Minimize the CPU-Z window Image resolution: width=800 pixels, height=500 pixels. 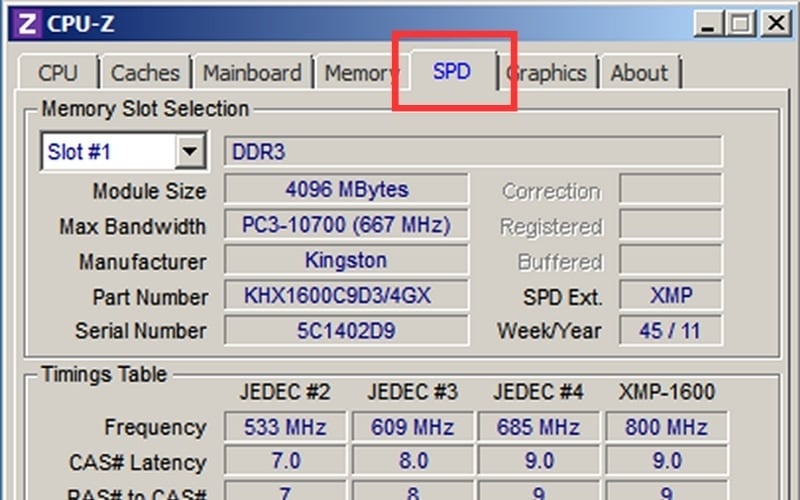pos(707,23)
